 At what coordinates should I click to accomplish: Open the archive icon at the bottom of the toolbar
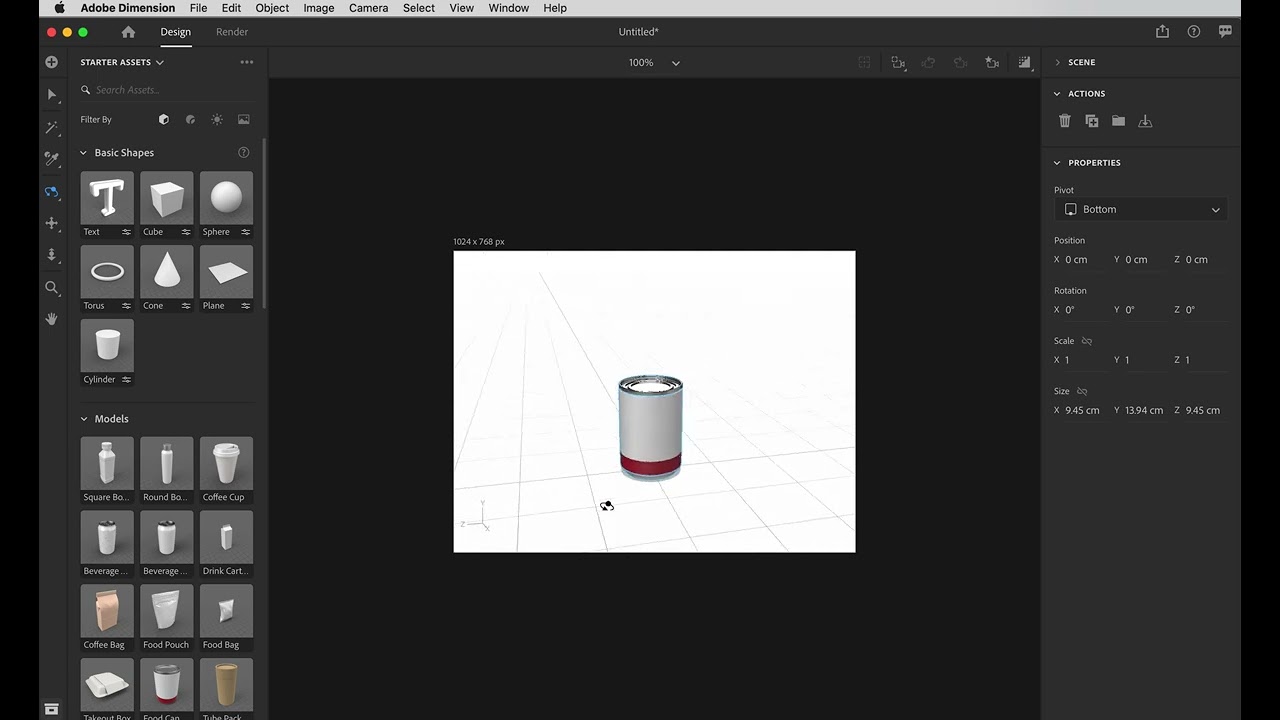52,709
